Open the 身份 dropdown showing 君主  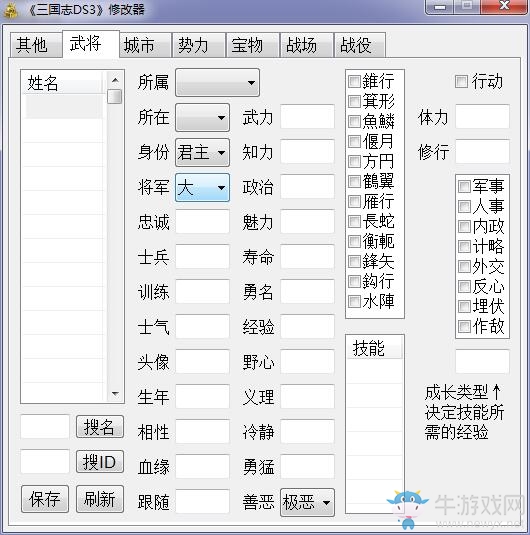point(202,153)
